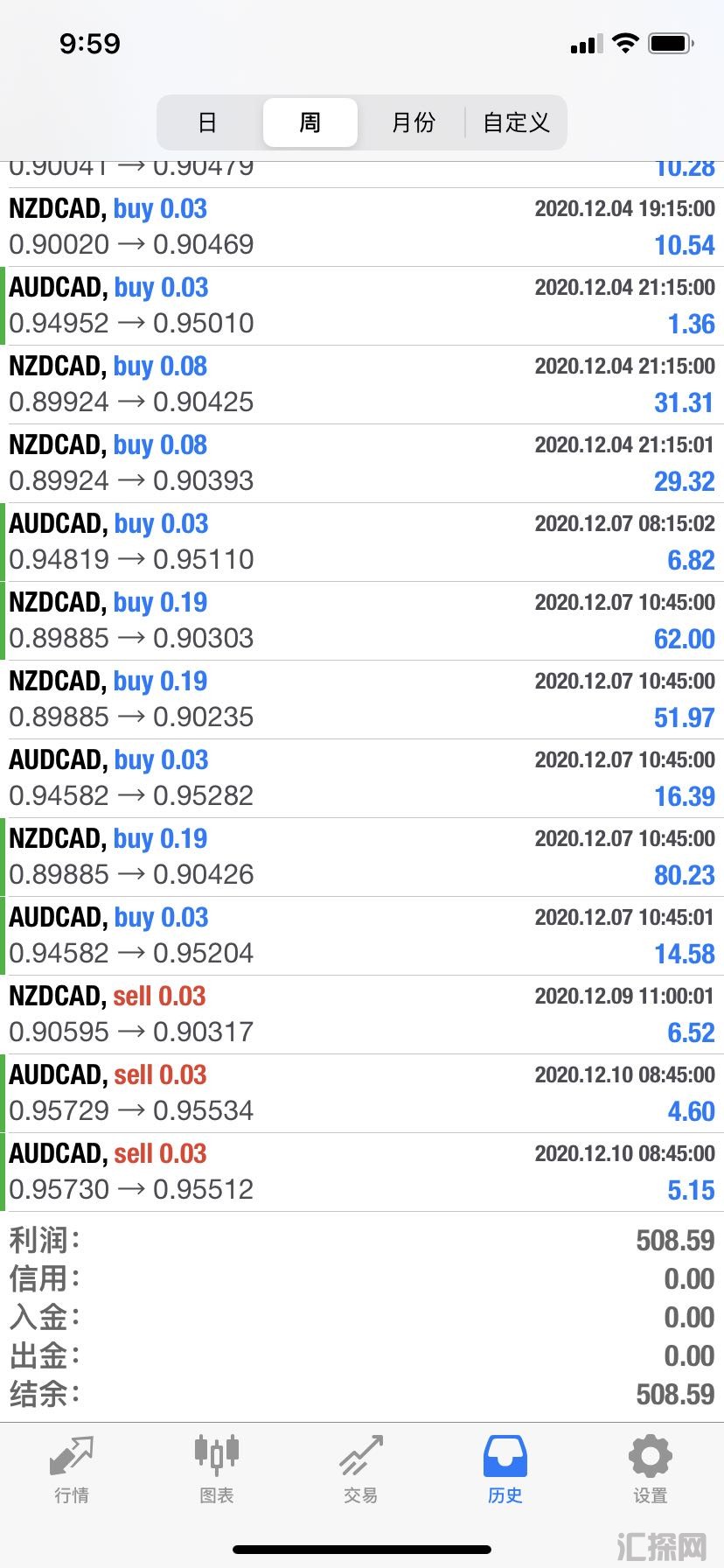Open NZDCAD sell 0.03 trade row
Screen dimensions: 724x1568
pos(362,1015)
